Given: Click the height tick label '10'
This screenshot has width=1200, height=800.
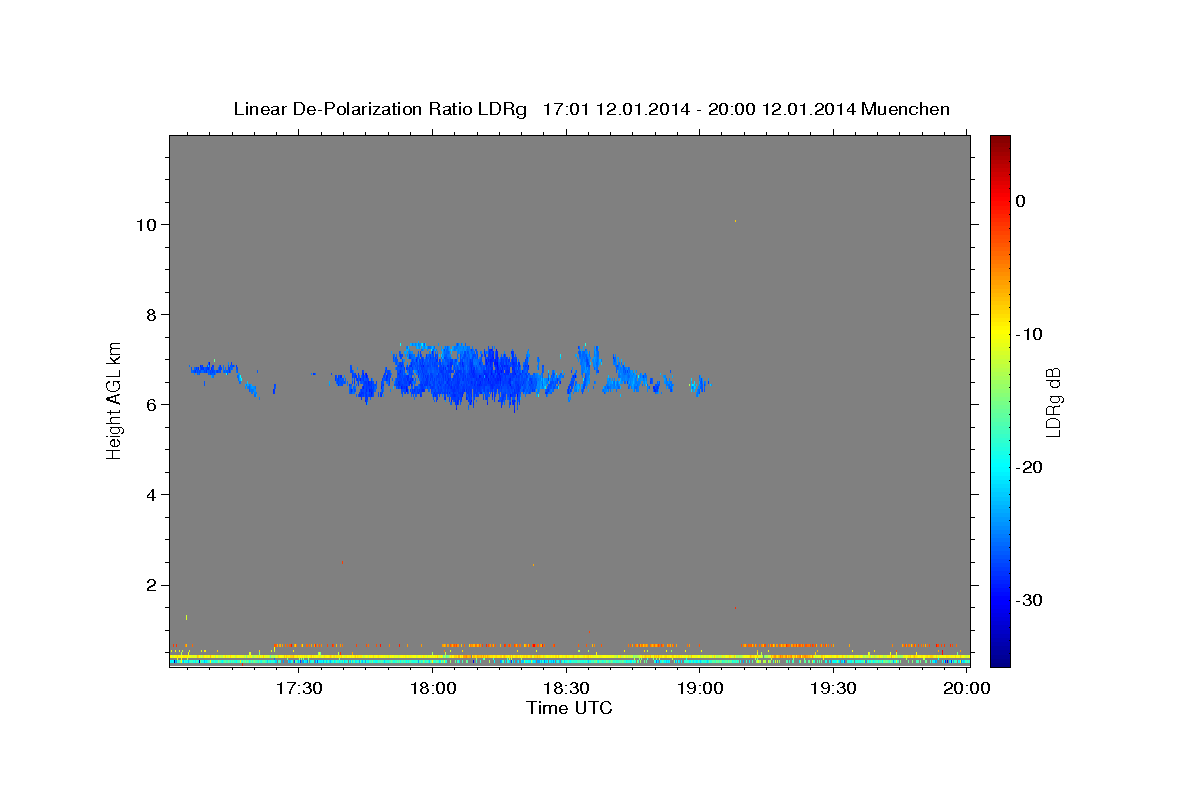Looking at the screenshot, I should click(147, 224).
